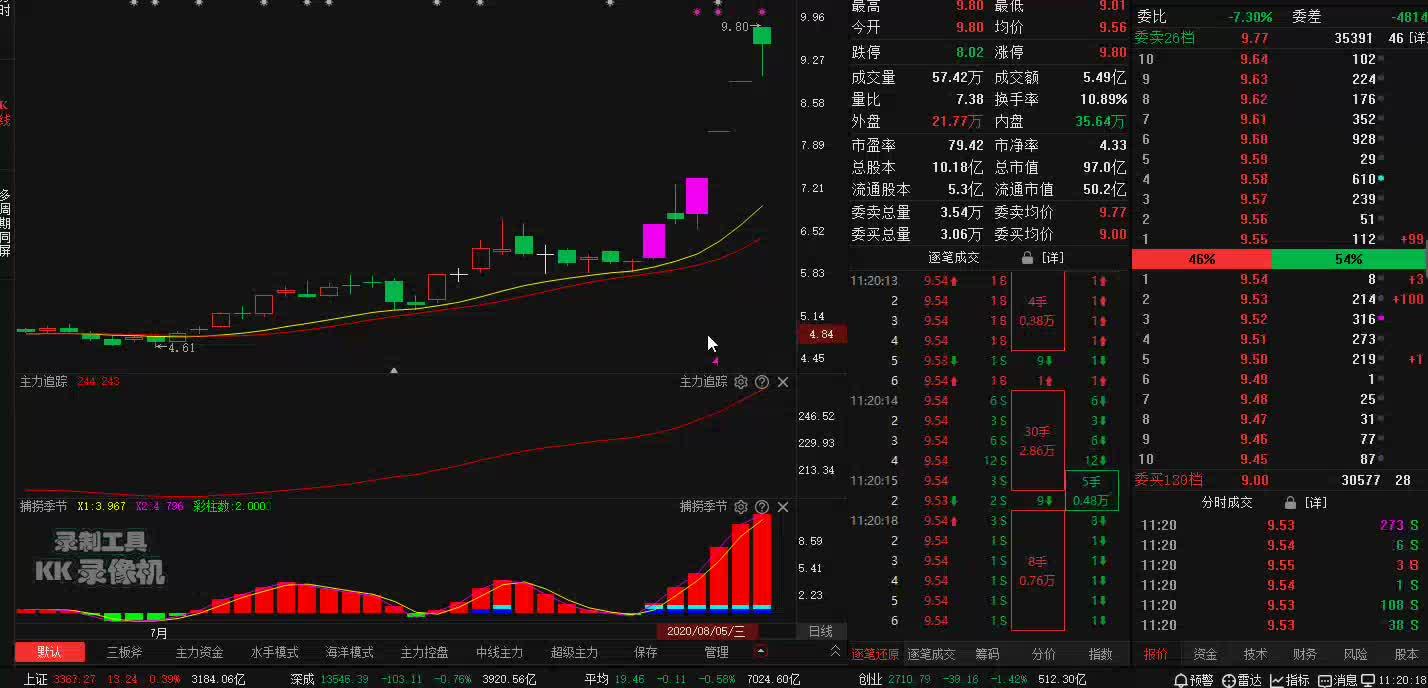Click the green 54% buy ratio bar
The width and height of the screenshot is (1428, 688).
point(1349,259)
